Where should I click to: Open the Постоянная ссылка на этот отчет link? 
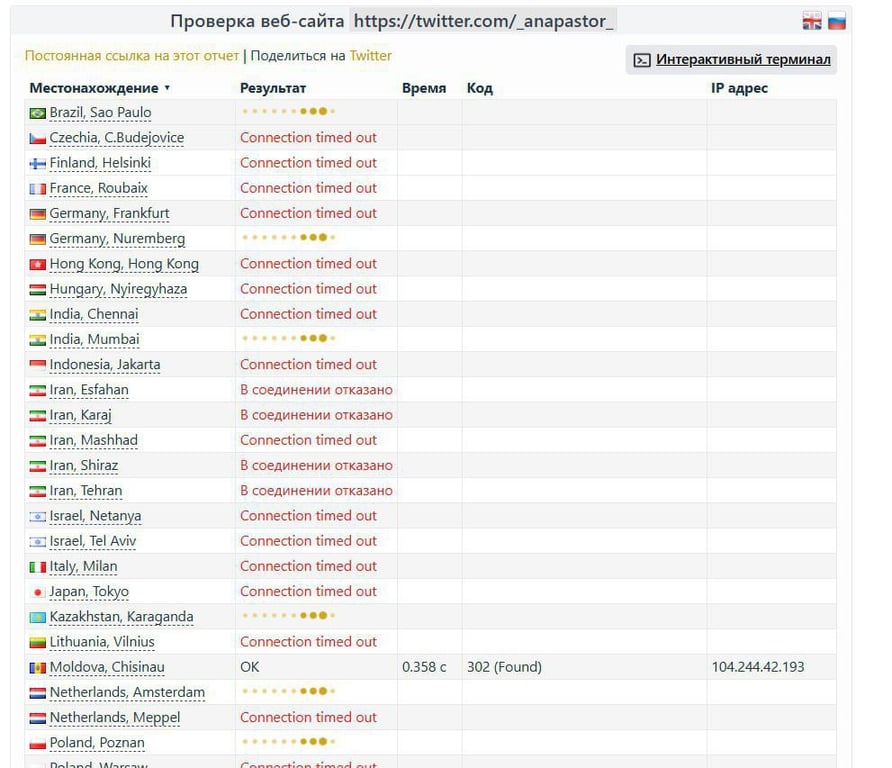click(x=132, y=56)
